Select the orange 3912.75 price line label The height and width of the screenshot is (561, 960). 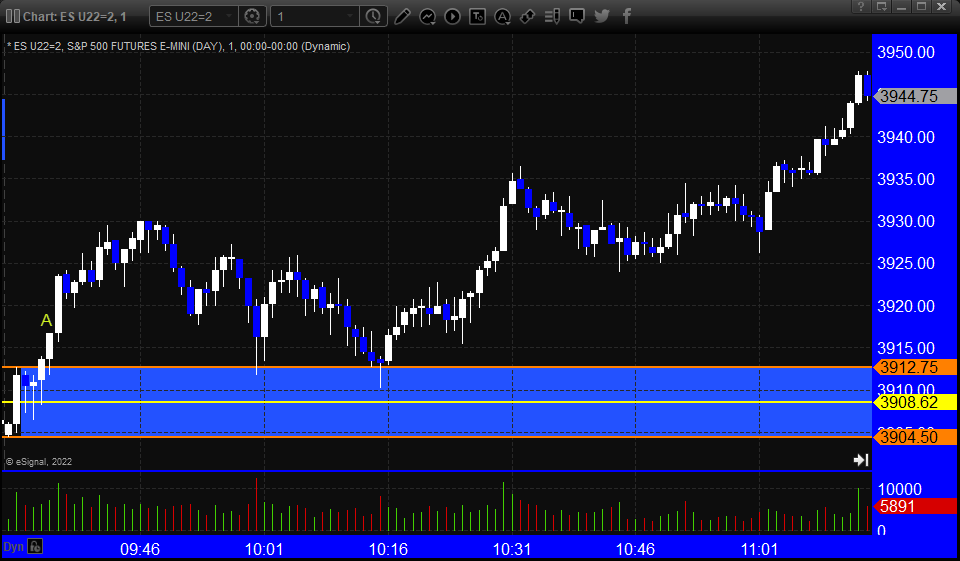coord(915,367)
